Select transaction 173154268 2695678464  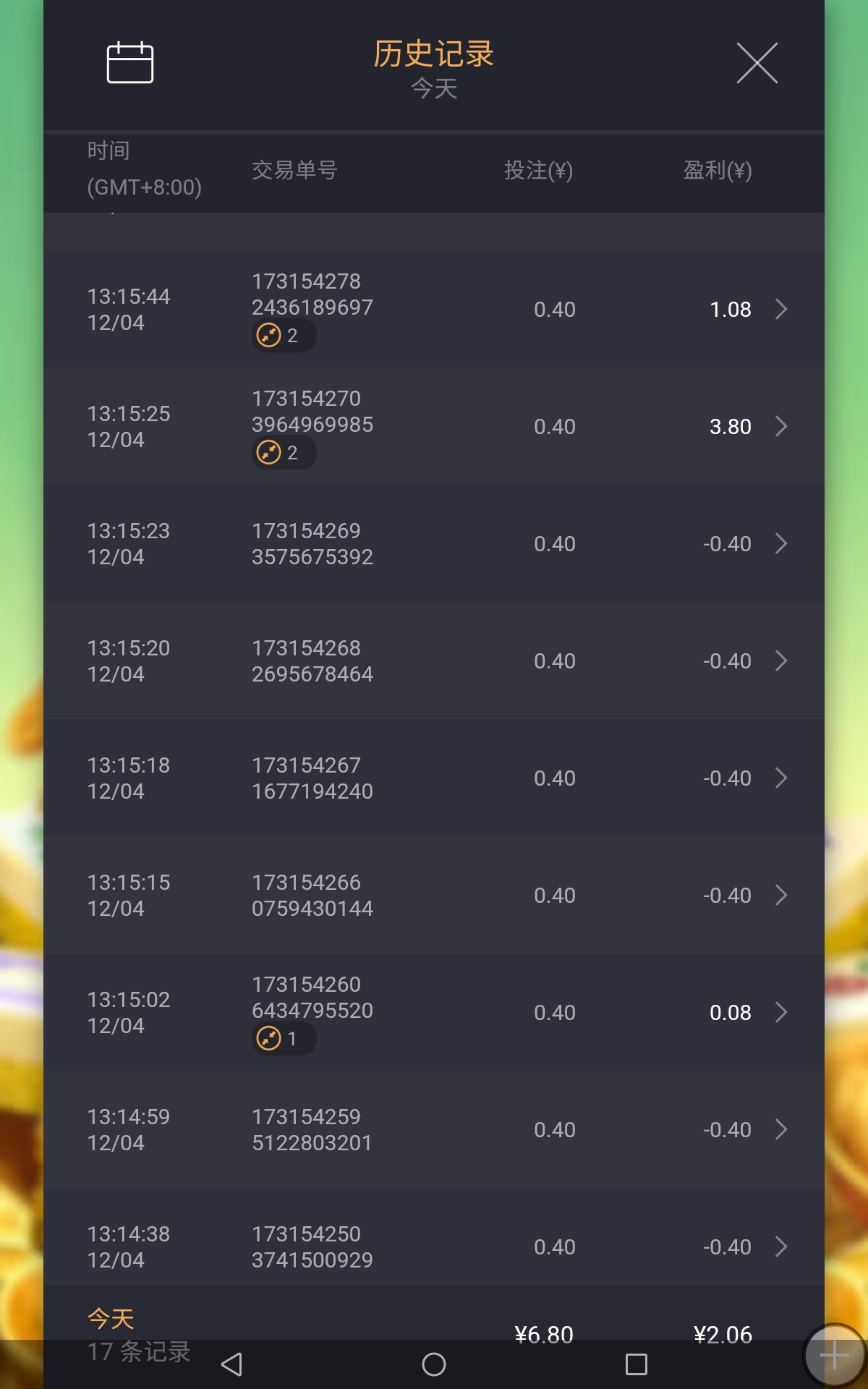(x=312, y=661)
